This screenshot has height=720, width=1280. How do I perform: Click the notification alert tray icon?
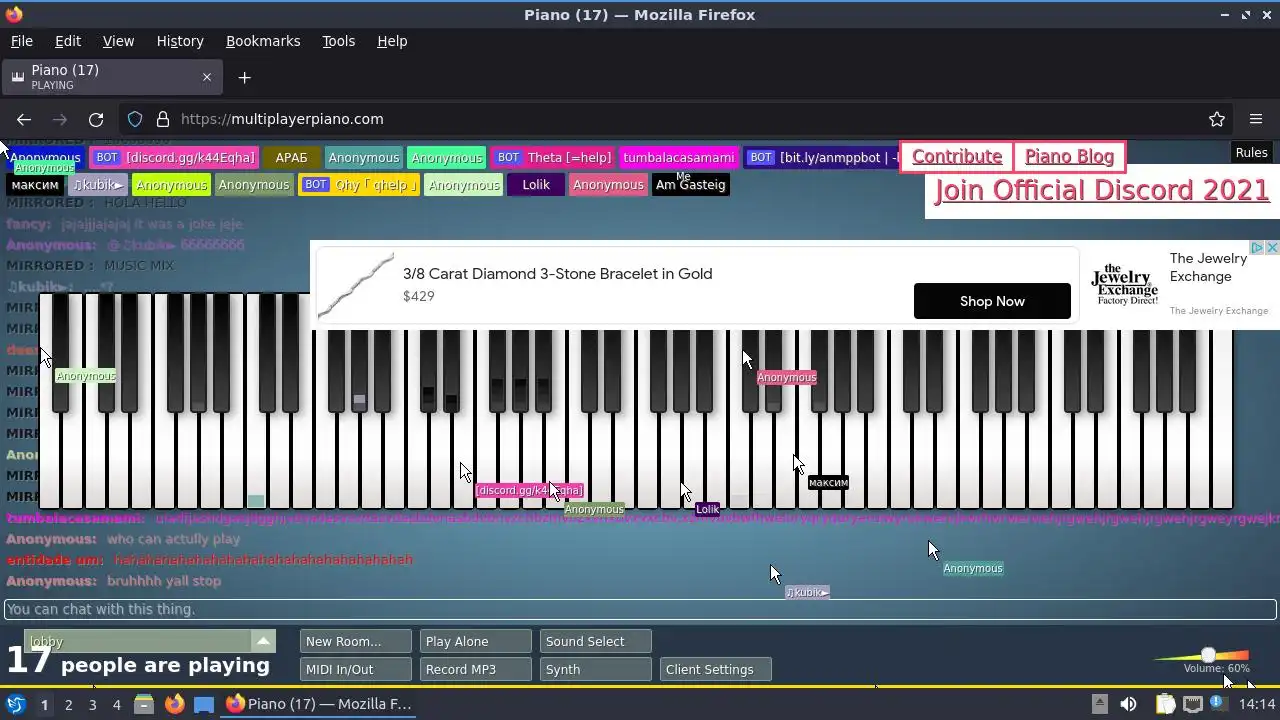click(x=1218, y=703)
